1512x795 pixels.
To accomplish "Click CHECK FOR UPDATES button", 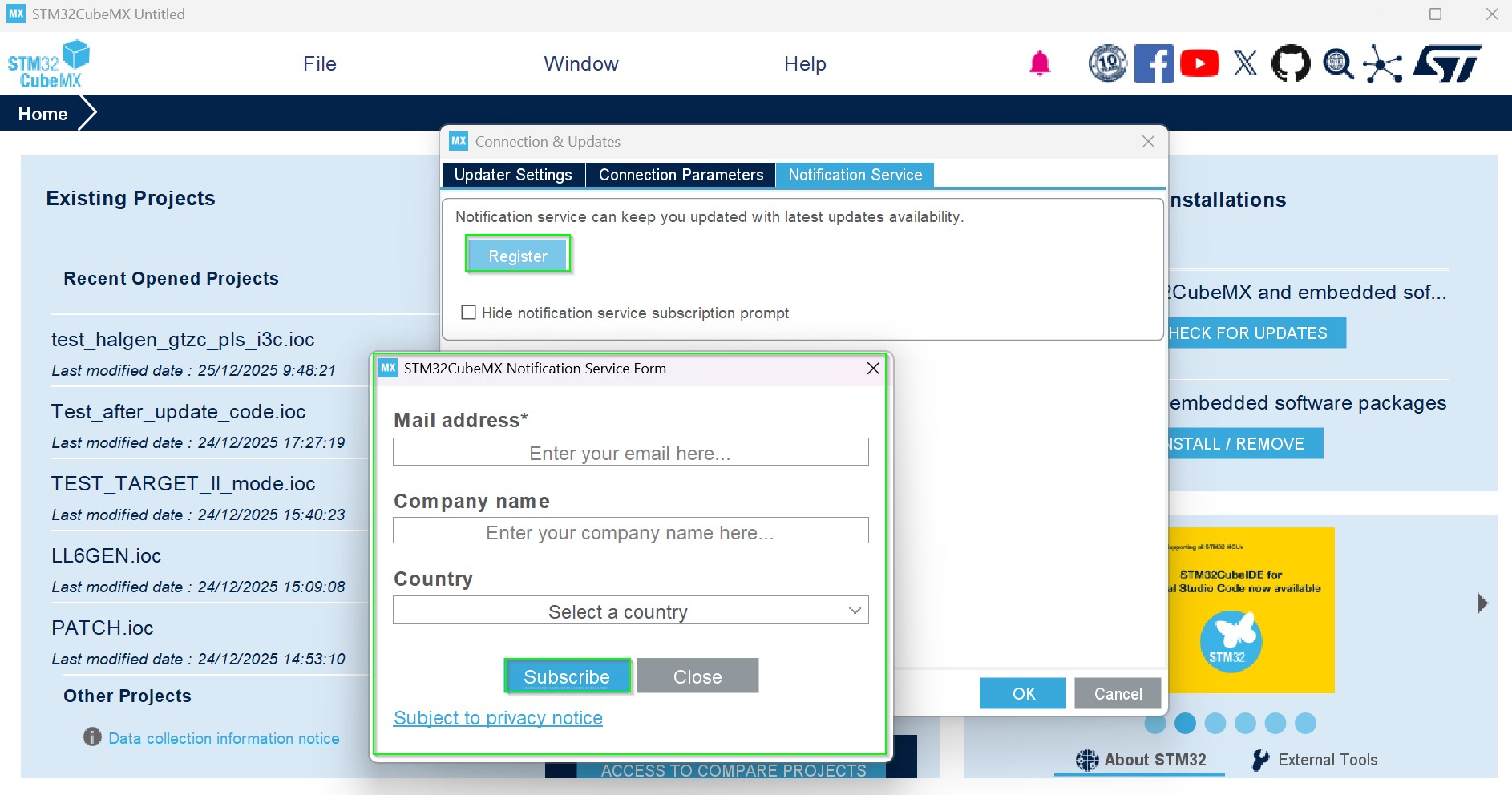I will point(1257,333).
